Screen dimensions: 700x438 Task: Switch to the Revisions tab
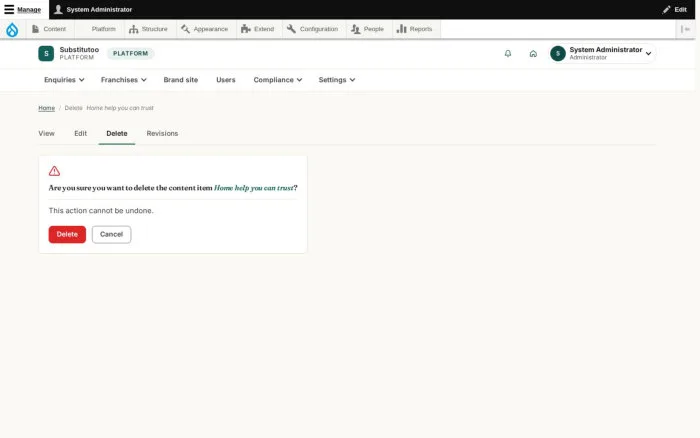tap(162, 133)
